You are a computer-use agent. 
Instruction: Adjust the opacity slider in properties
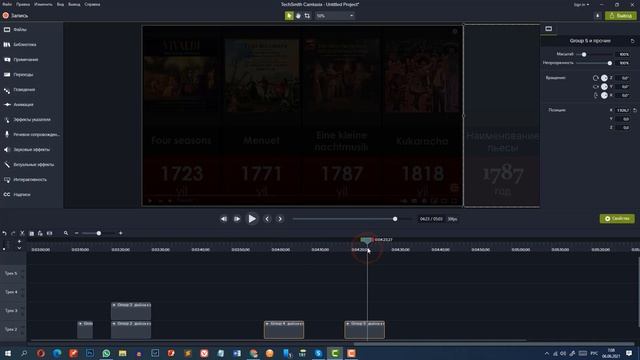610,63
